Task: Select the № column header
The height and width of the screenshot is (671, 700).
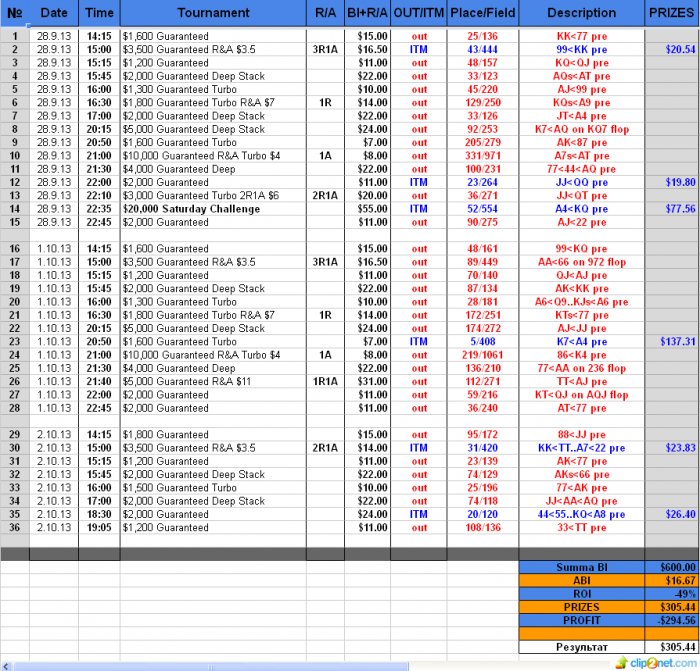Action: tap(15, 13)
